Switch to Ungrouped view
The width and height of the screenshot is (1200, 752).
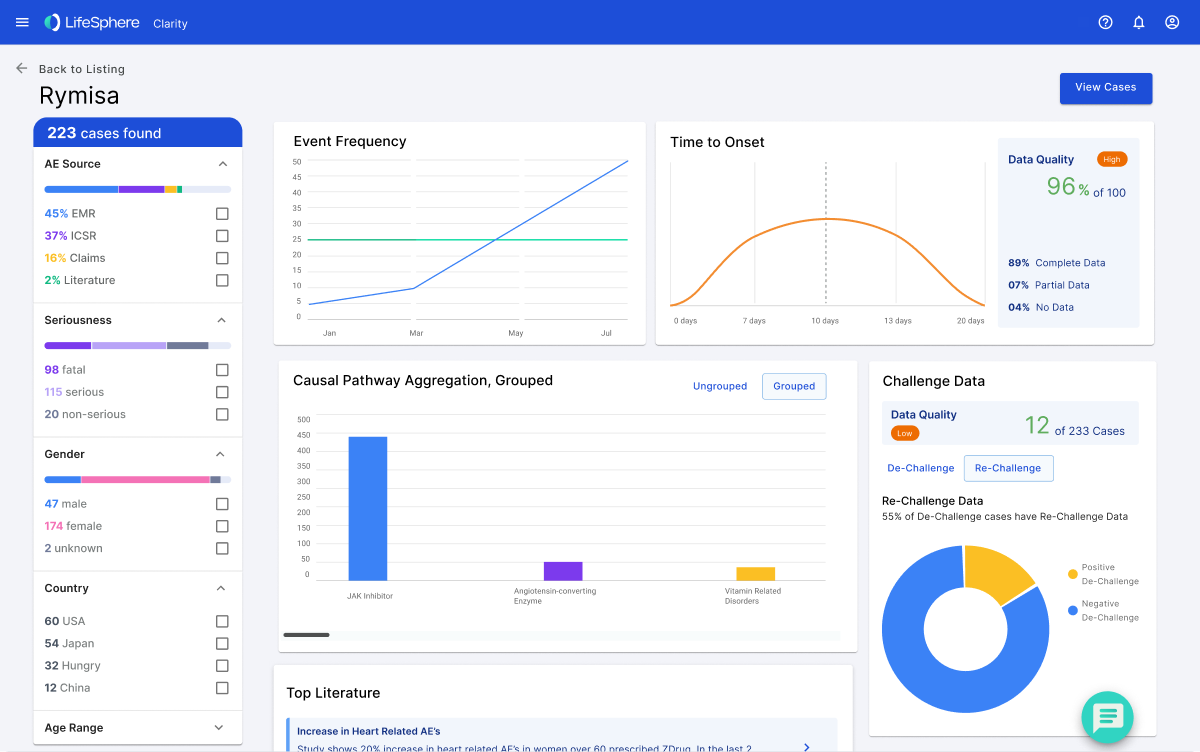click(x=720, y=386)
